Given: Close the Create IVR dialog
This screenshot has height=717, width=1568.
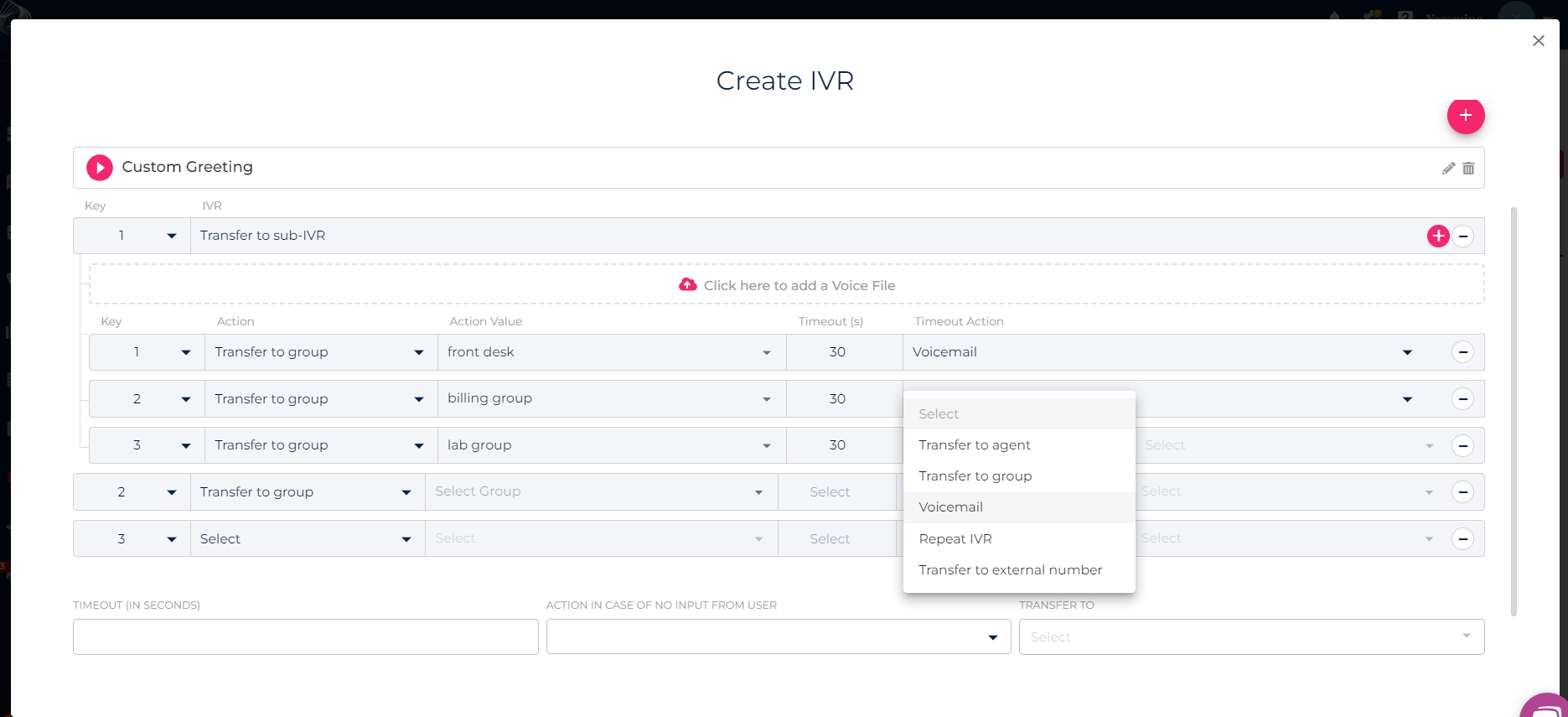Looking at the screenshot, I should (1538, 41).
